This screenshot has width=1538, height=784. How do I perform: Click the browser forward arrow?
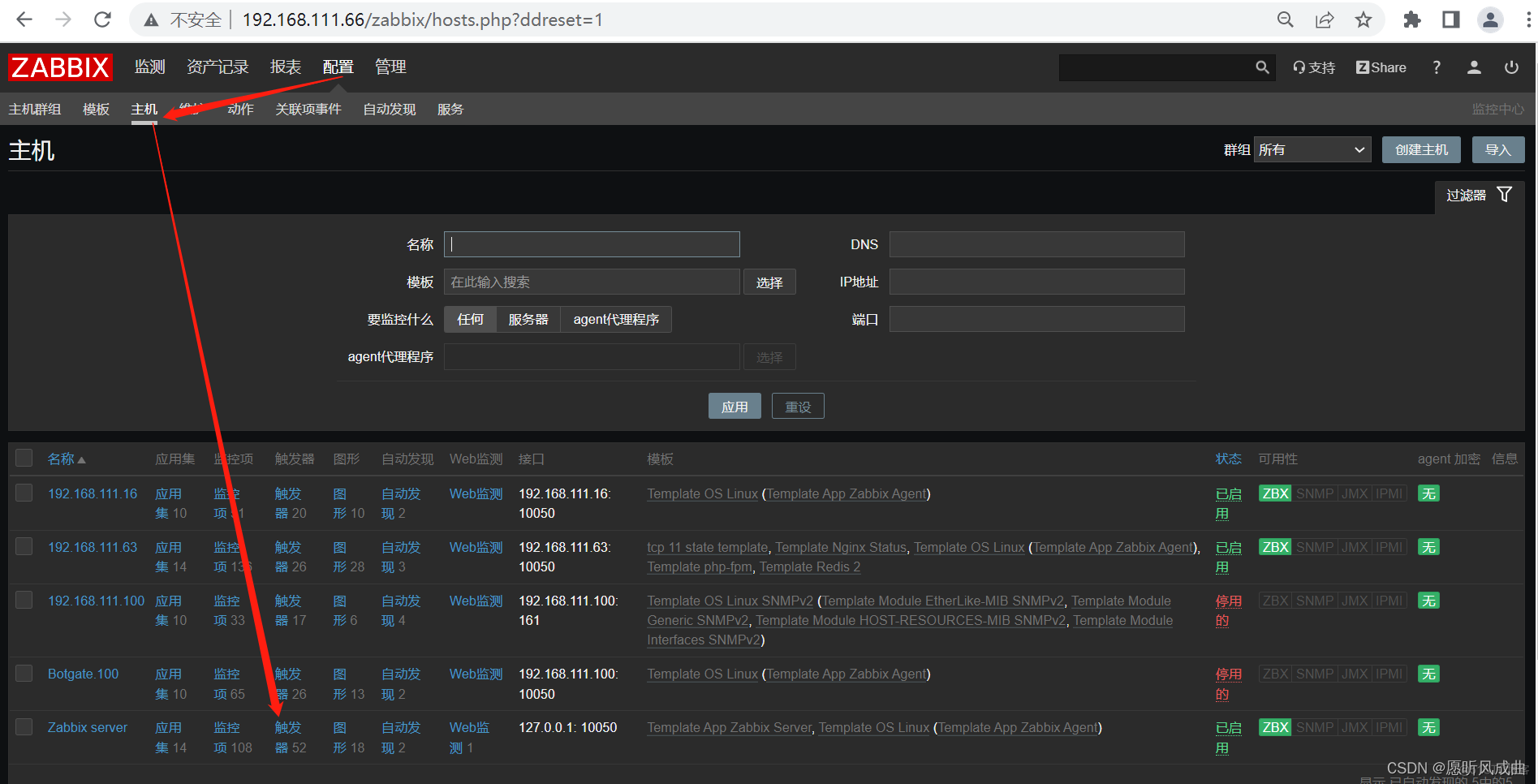pos(63,19)
